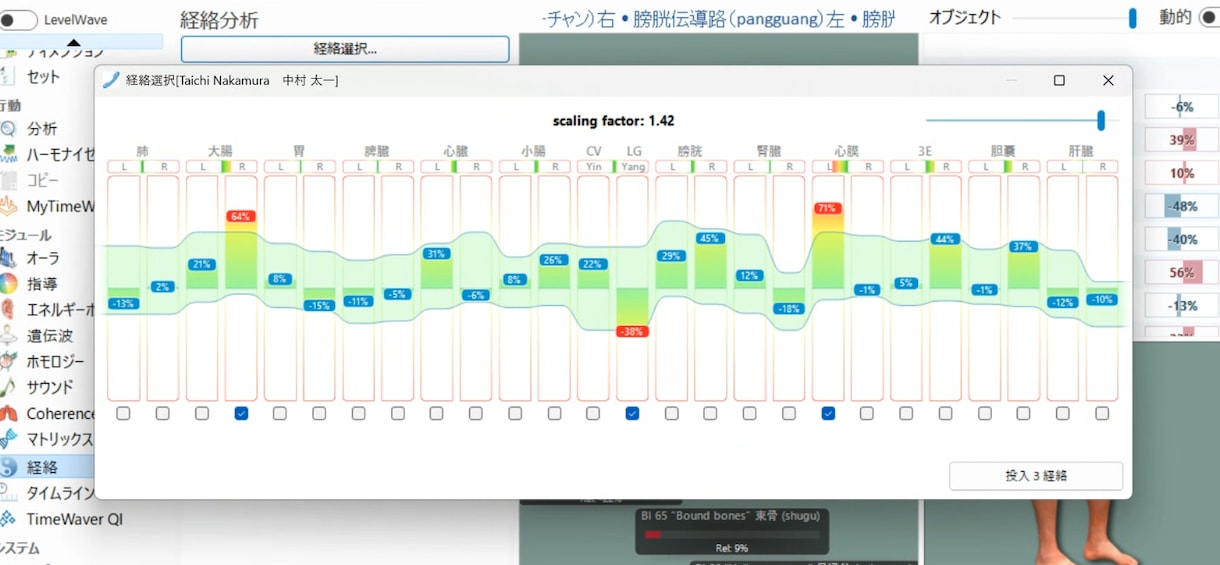Viewport: 1220px width, 565px height.
Task: Check the 肺 L meridian checkbox
Action: (x=123, y=413)
